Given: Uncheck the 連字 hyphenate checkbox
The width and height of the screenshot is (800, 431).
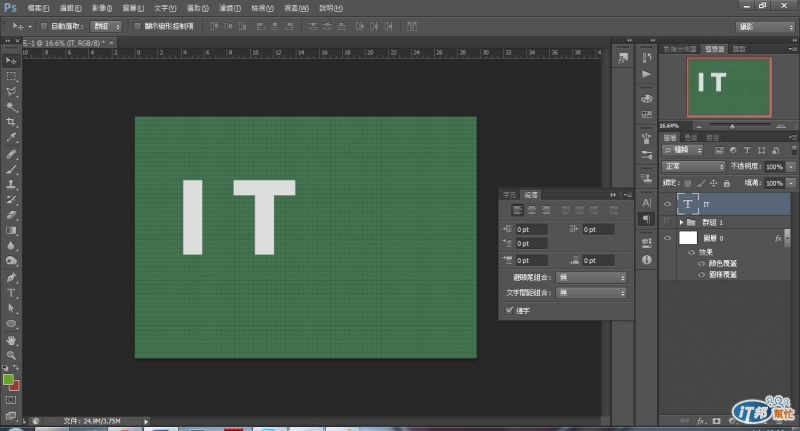Looking at the screenshot, I should click(x=510, y=310).
